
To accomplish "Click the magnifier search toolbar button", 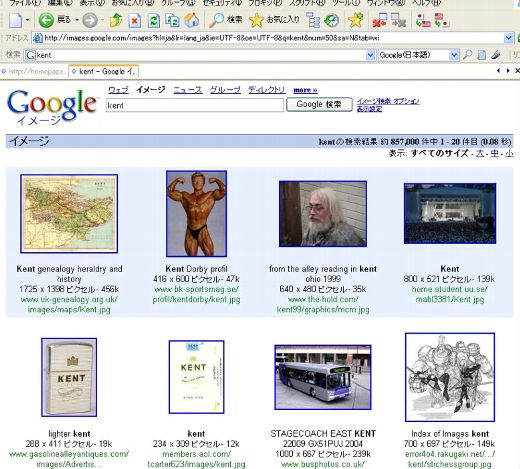I will pos(226,20).
